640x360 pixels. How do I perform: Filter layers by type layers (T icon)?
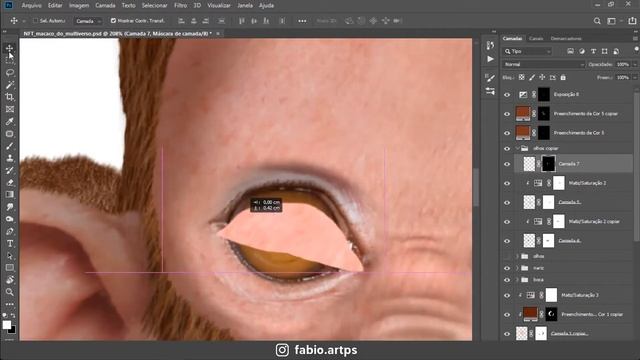pos(593,51)
